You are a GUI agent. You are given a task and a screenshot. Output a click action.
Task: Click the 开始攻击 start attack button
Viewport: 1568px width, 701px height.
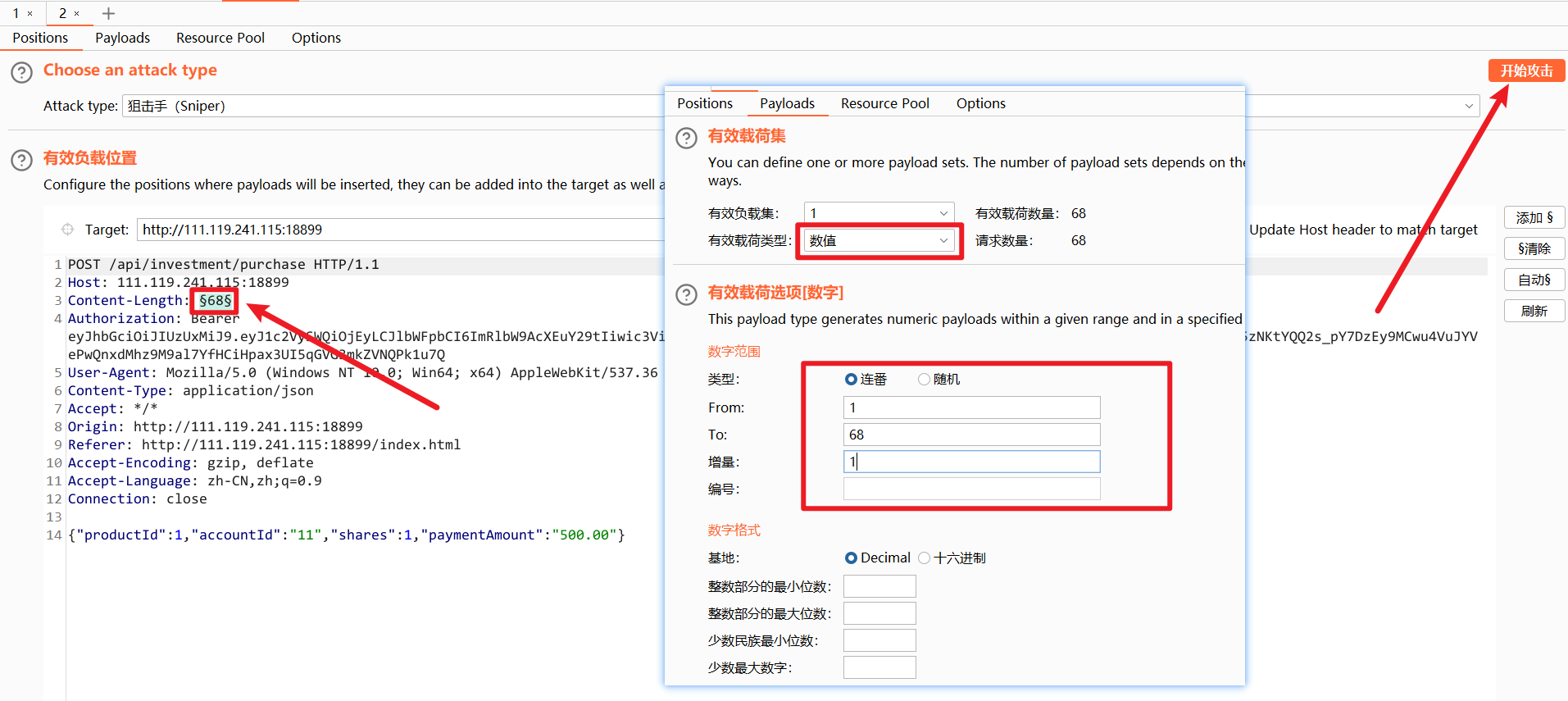tap(1525, 71)
